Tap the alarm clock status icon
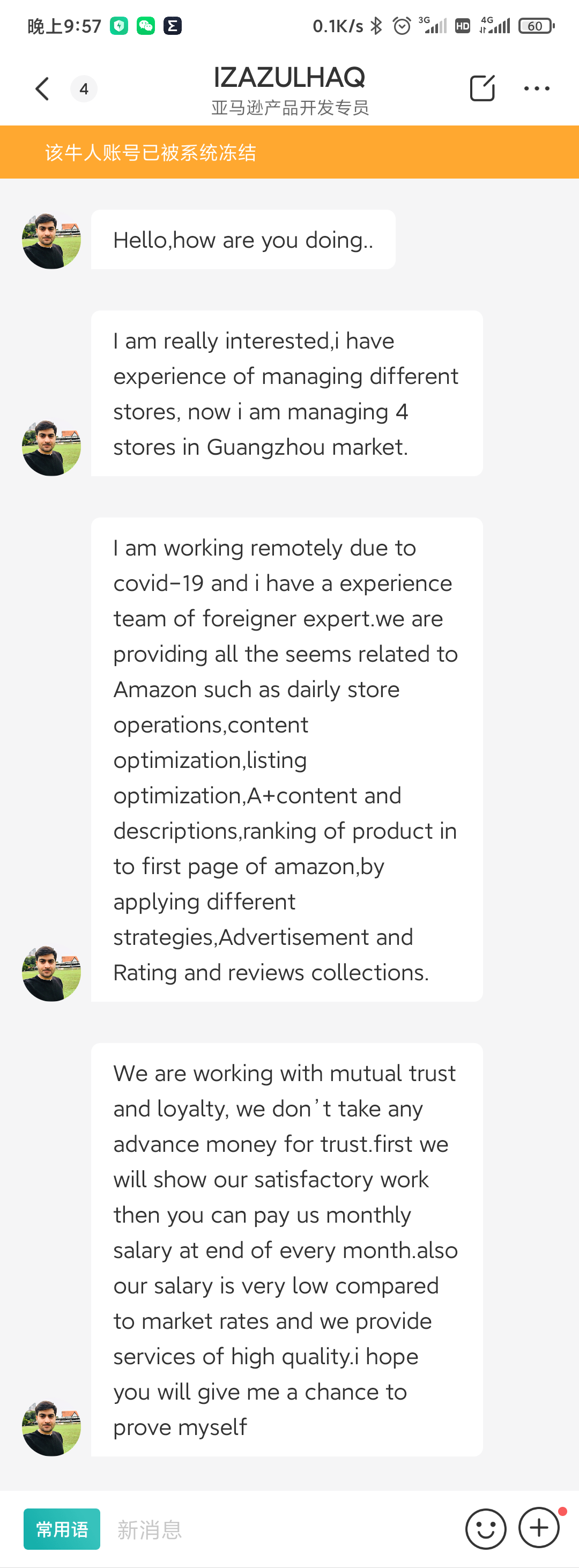The height and width of the screenshot is (1568, 579). 402,26
